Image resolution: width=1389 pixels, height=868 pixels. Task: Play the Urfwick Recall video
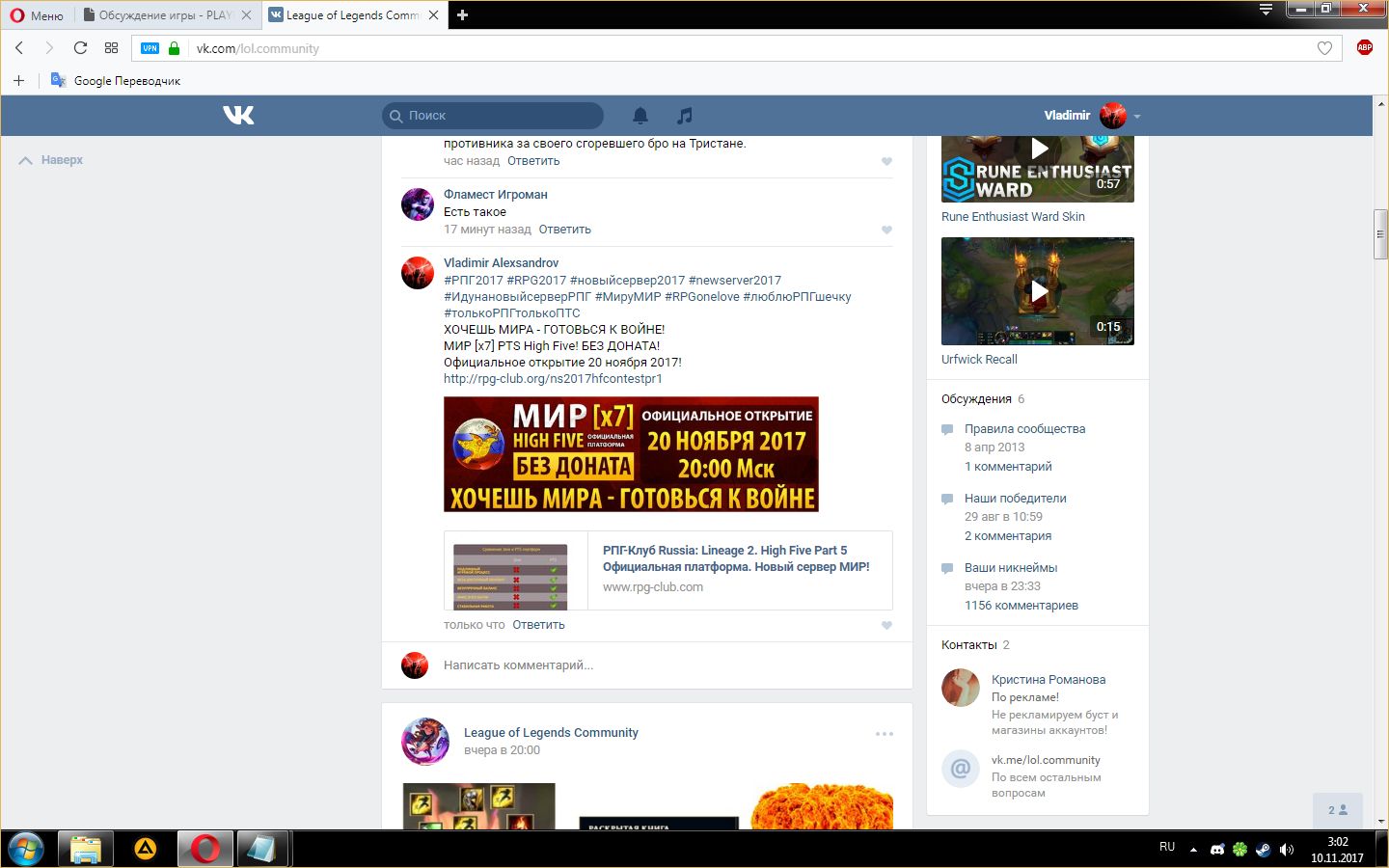coord(1038,291)
